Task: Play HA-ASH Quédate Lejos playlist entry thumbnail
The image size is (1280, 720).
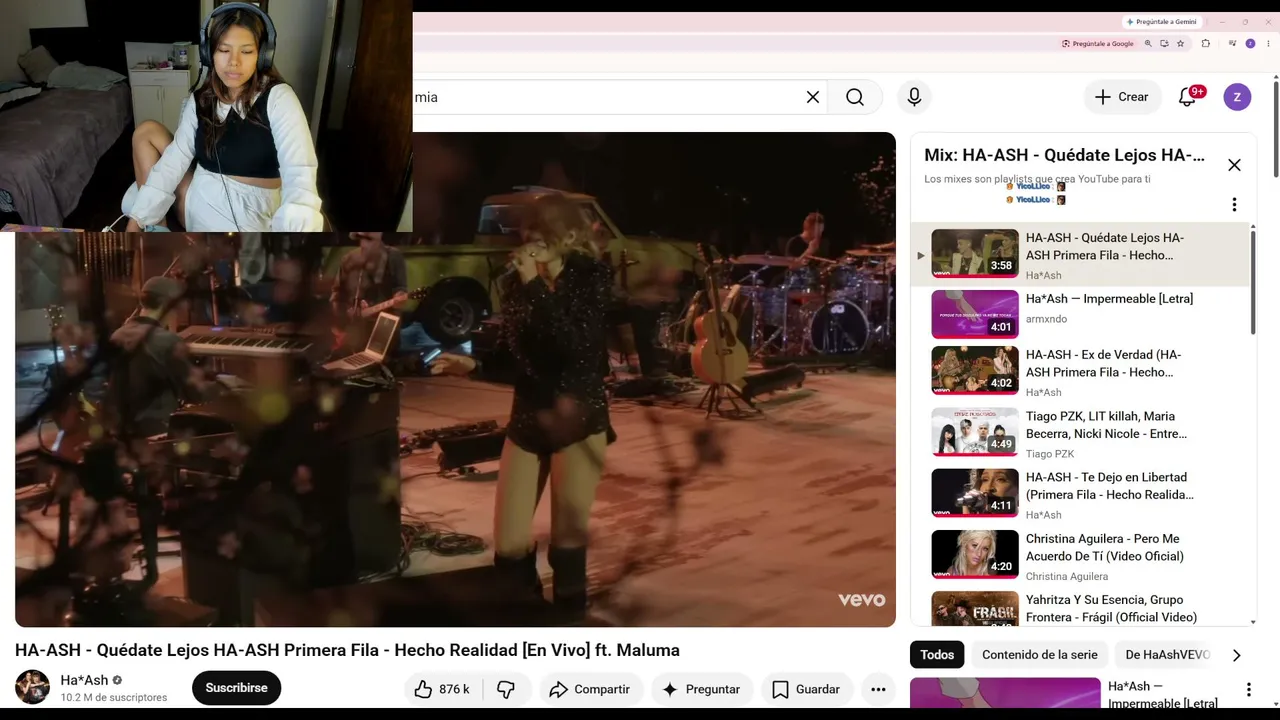Action: (x=975, y=253)
